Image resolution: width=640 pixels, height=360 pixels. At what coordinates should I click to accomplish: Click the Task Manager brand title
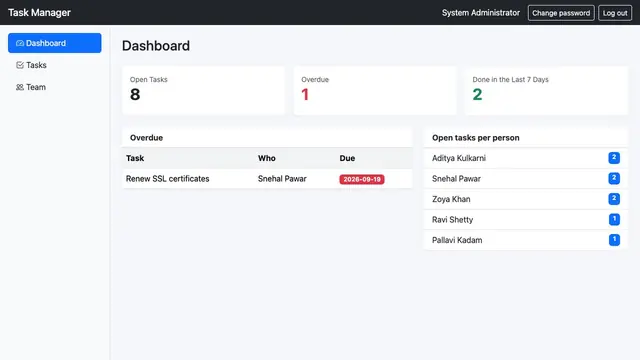pos(39,13)
